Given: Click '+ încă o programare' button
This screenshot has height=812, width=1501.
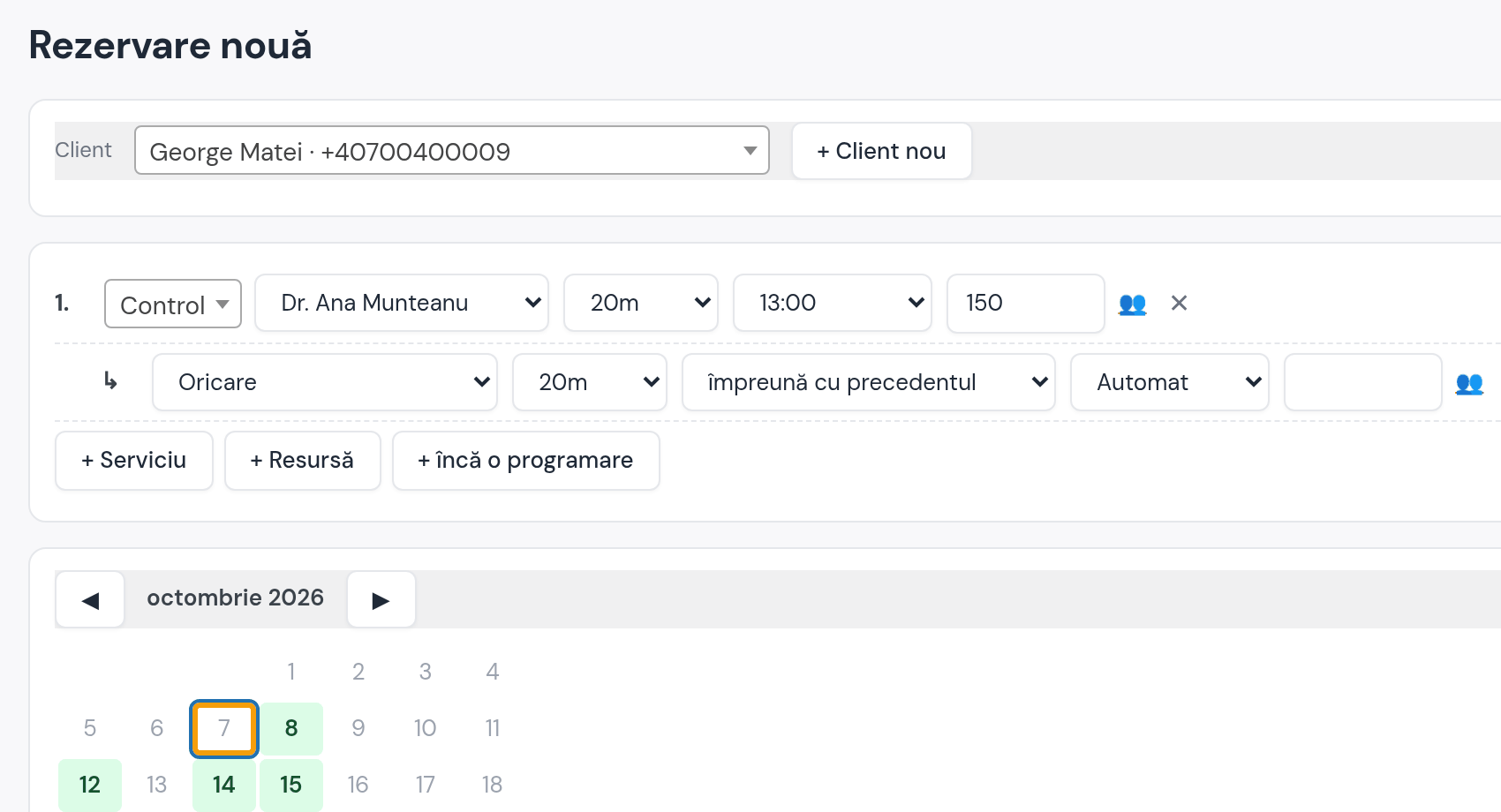Looking at the screenshot, I should pyautogui.click(x=526, y=461).
